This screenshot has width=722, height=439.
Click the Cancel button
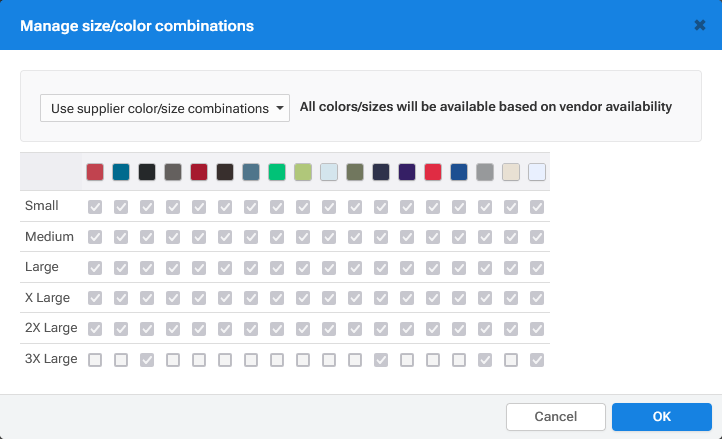point(556,417)
